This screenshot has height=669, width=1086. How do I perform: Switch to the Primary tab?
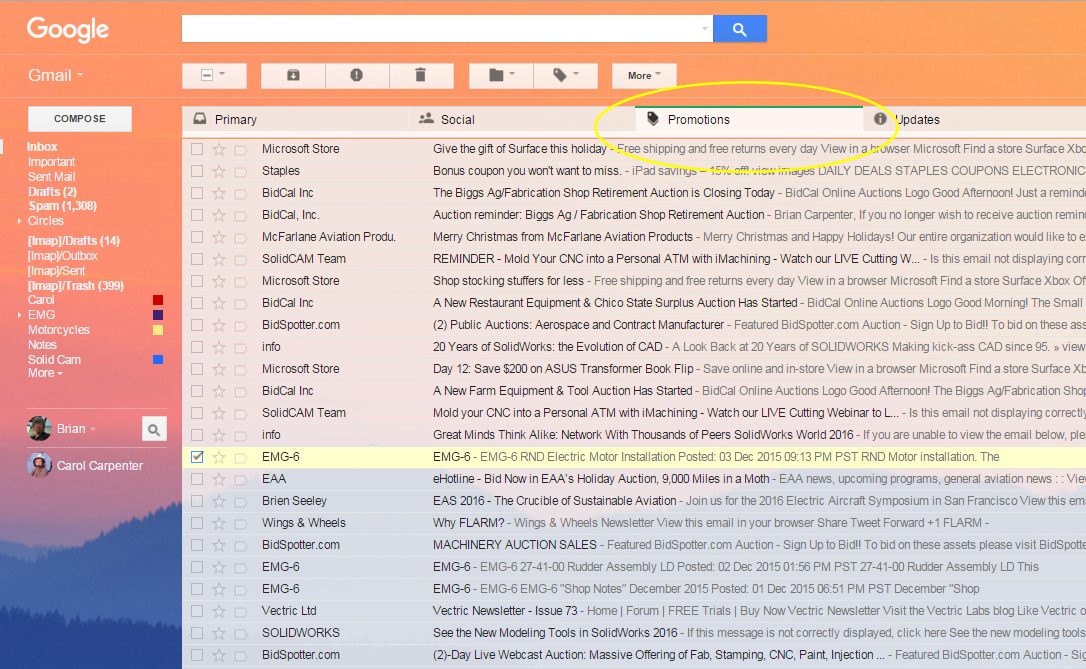pos(296,119)
